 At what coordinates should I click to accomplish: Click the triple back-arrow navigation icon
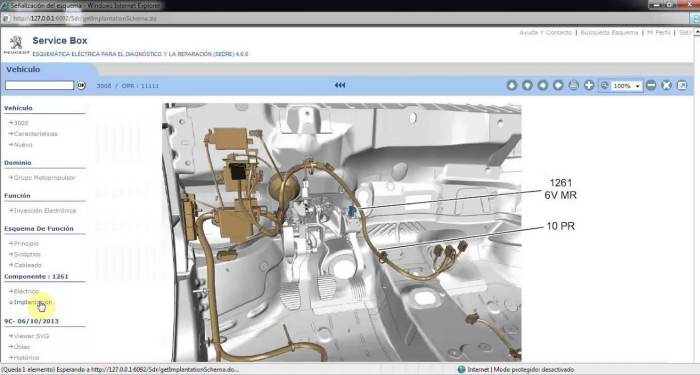click(x=340, y=85)
